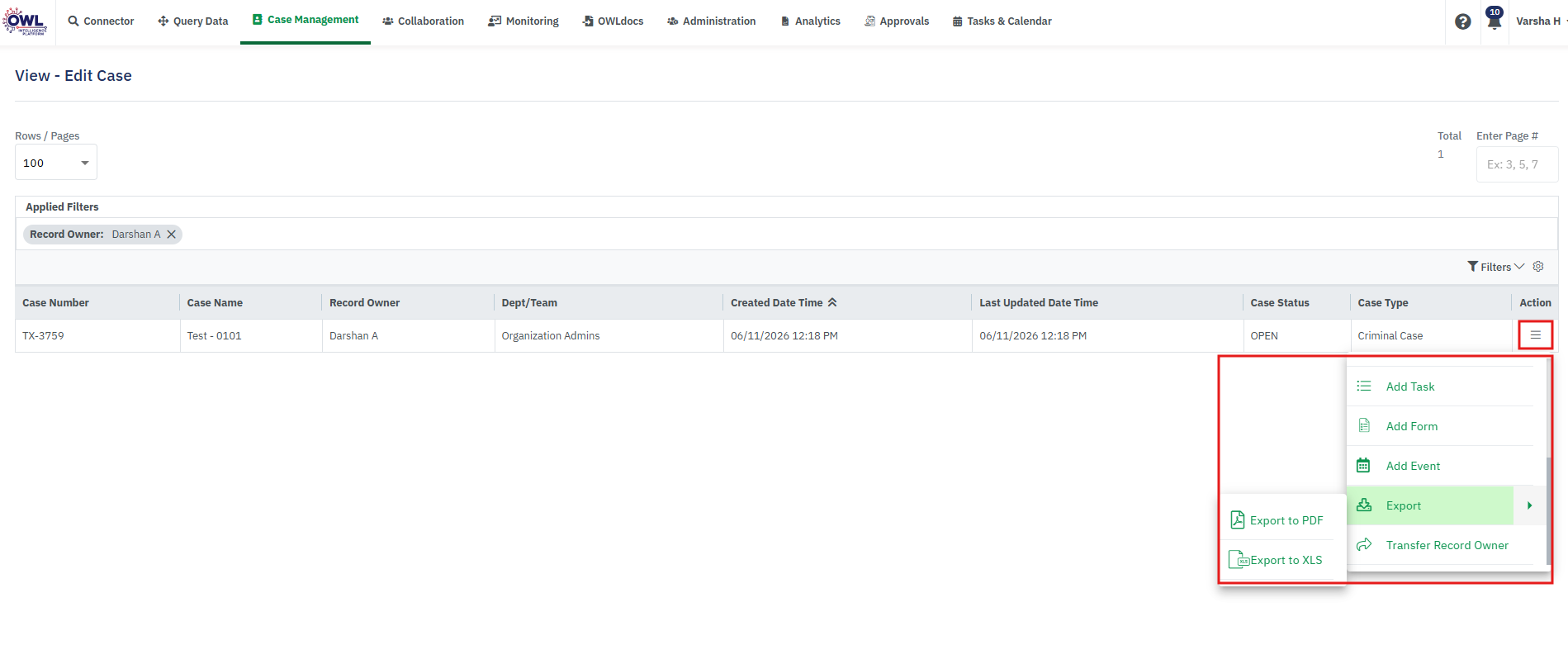Open the Monitoring menu
Screen dimensions: 1568x664
click(523, 21)
